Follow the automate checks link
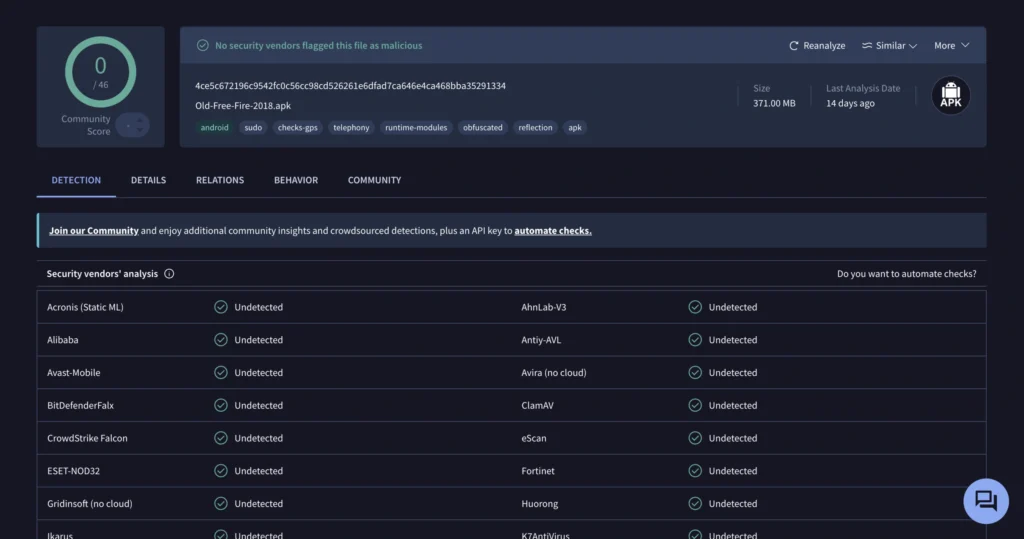Screen dimensions: 1024x539 point(553,231)
